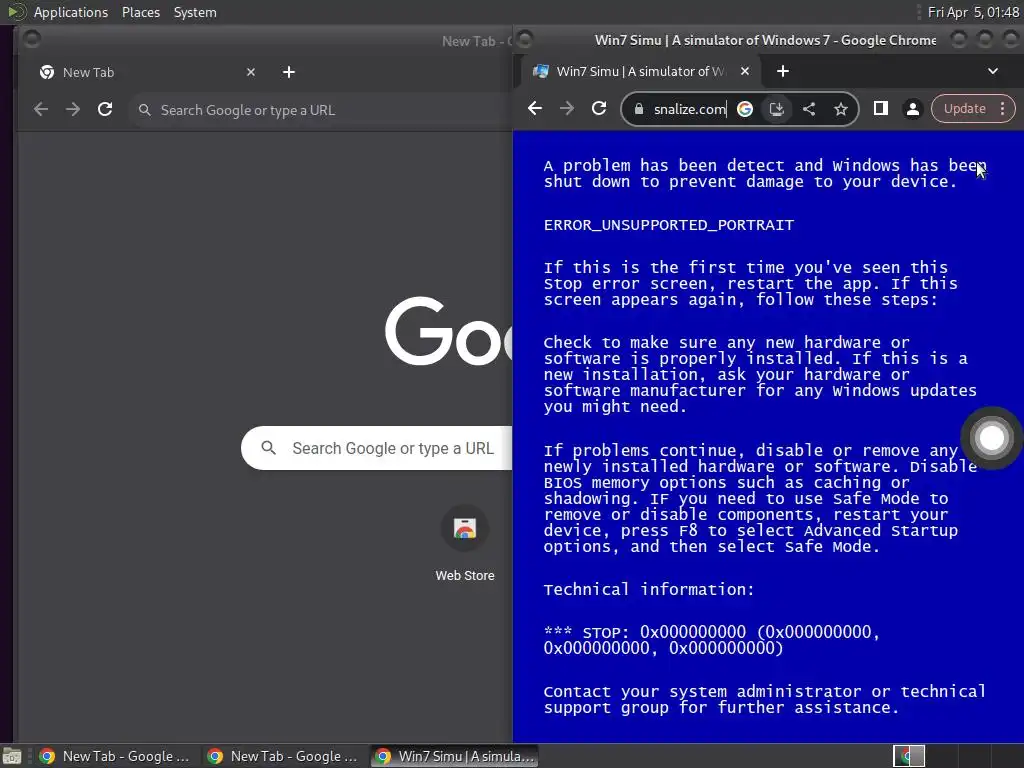The height and width of the screenshot is (768, 1024).
Task: Click the Google icon in the address bar
Action: click(x=744, y=109)
